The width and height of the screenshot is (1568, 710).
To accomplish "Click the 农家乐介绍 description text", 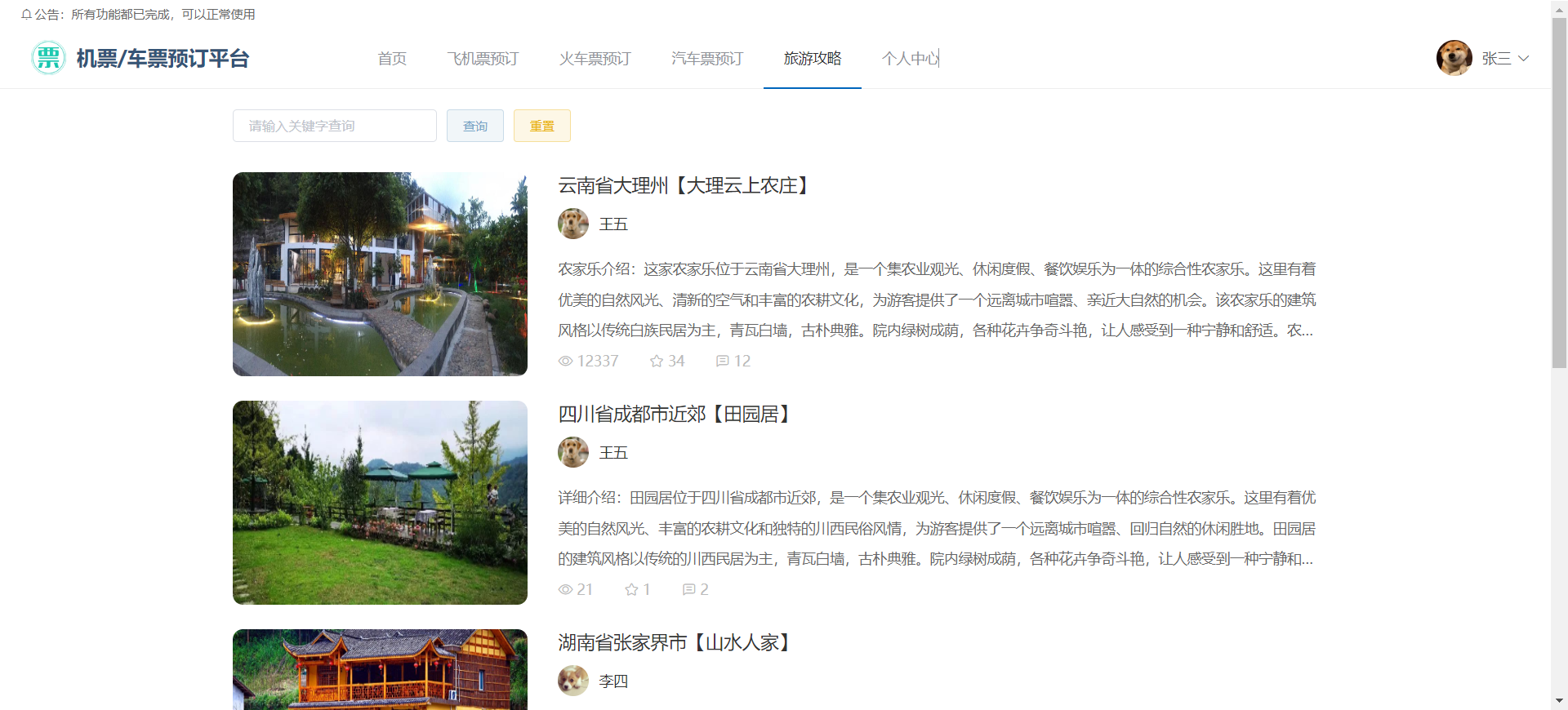I will pos(937,300).
